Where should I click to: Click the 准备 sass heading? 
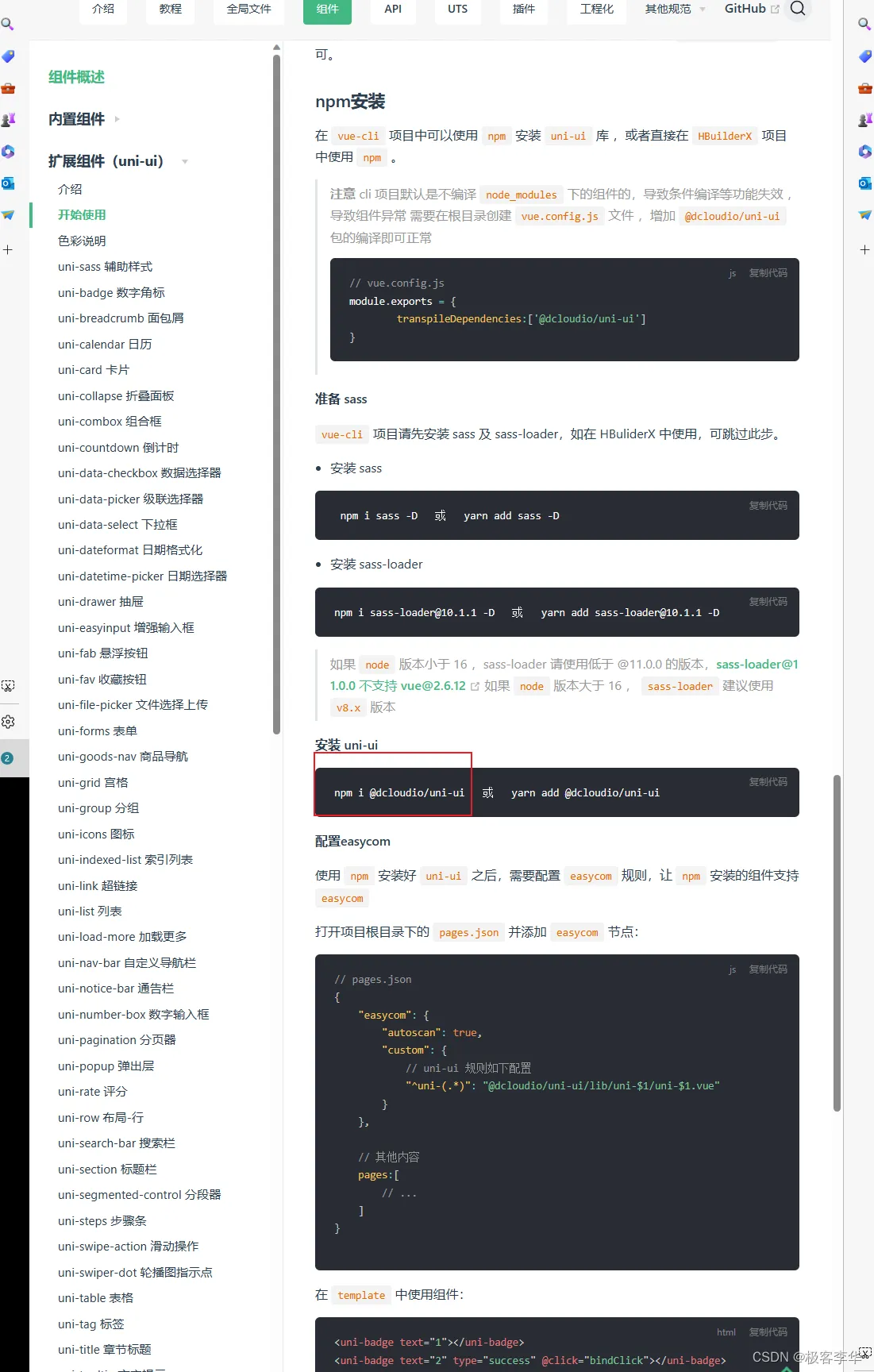[341, 399]
